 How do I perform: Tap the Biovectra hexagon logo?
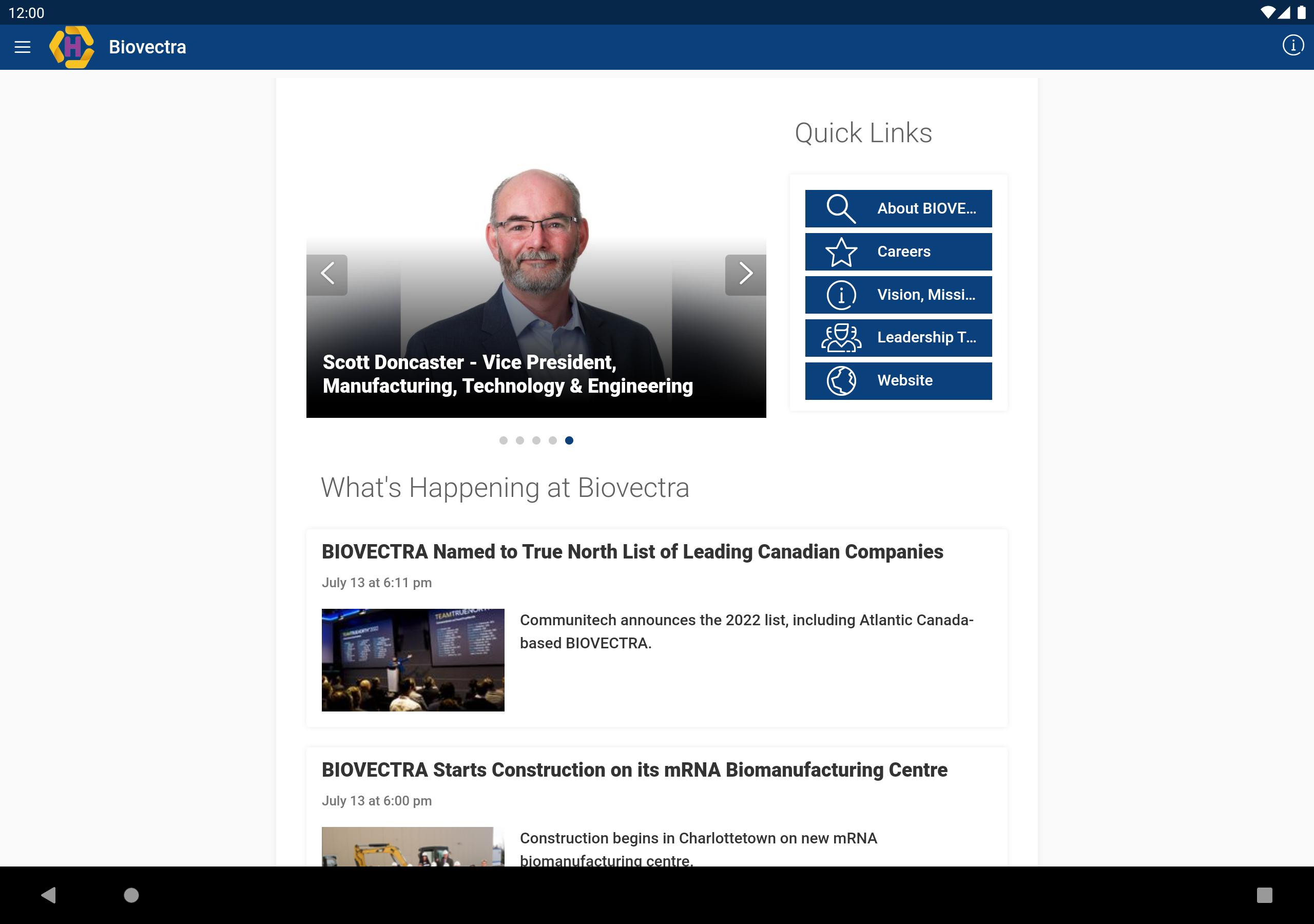(71, 47)
